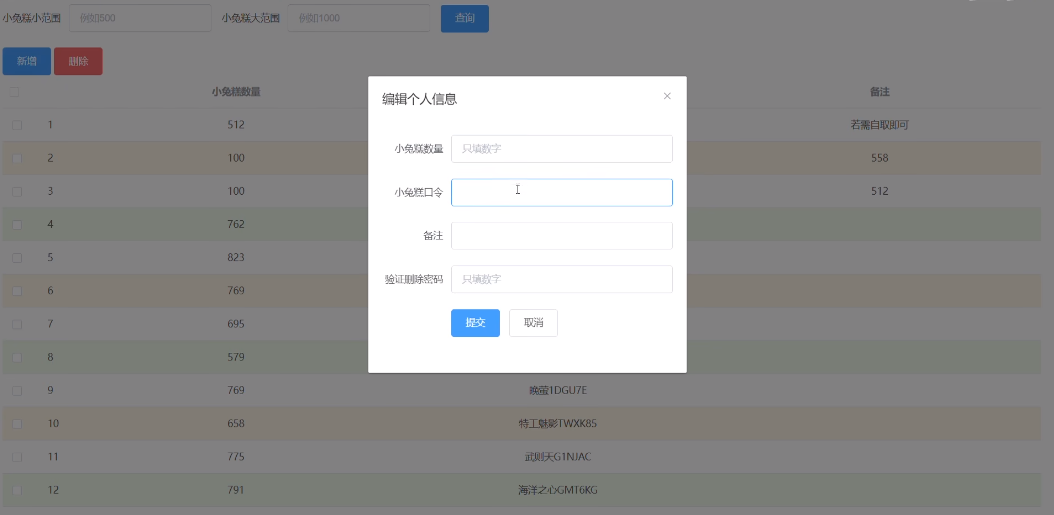Check the checkbox for row 1

pos(16,125)
